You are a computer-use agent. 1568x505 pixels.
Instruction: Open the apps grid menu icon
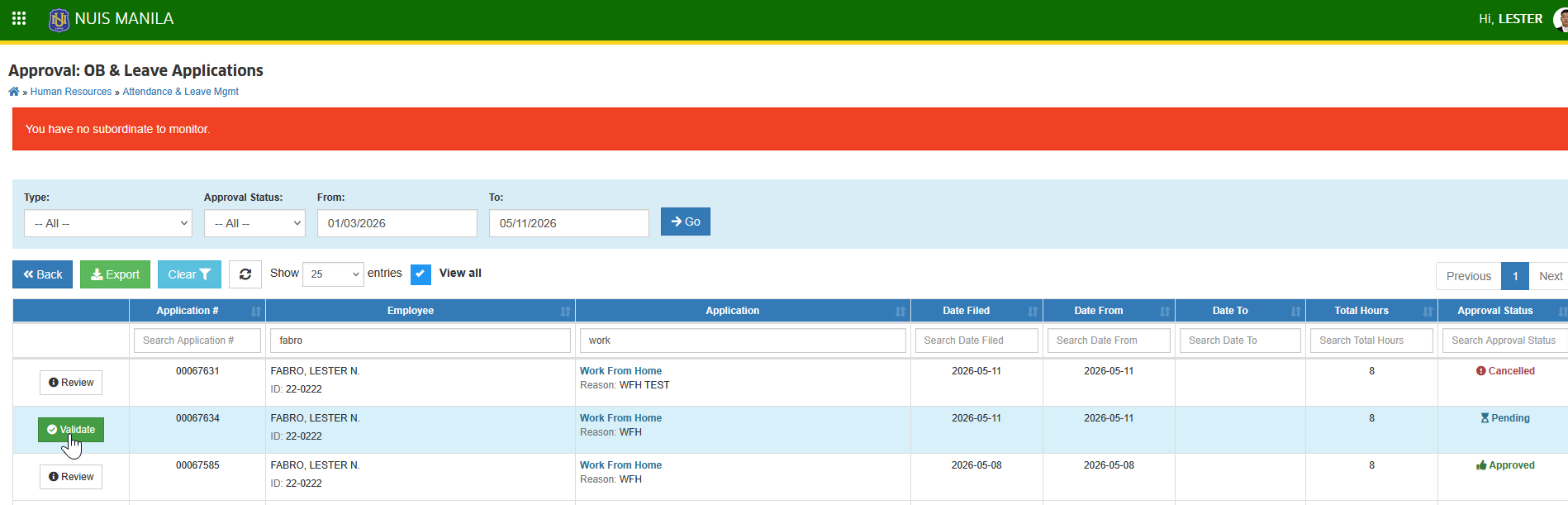coord(19,18)
